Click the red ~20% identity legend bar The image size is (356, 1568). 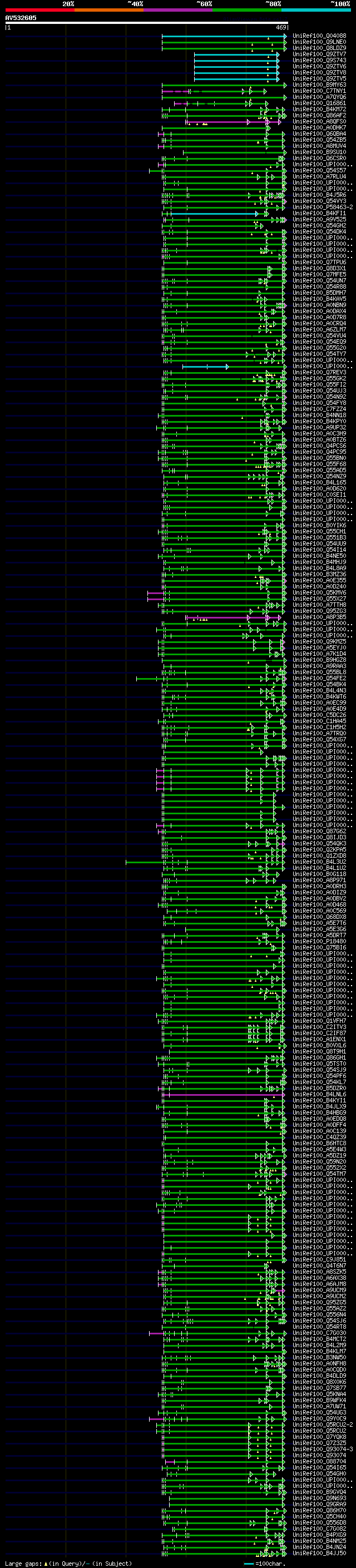[39, 10]
